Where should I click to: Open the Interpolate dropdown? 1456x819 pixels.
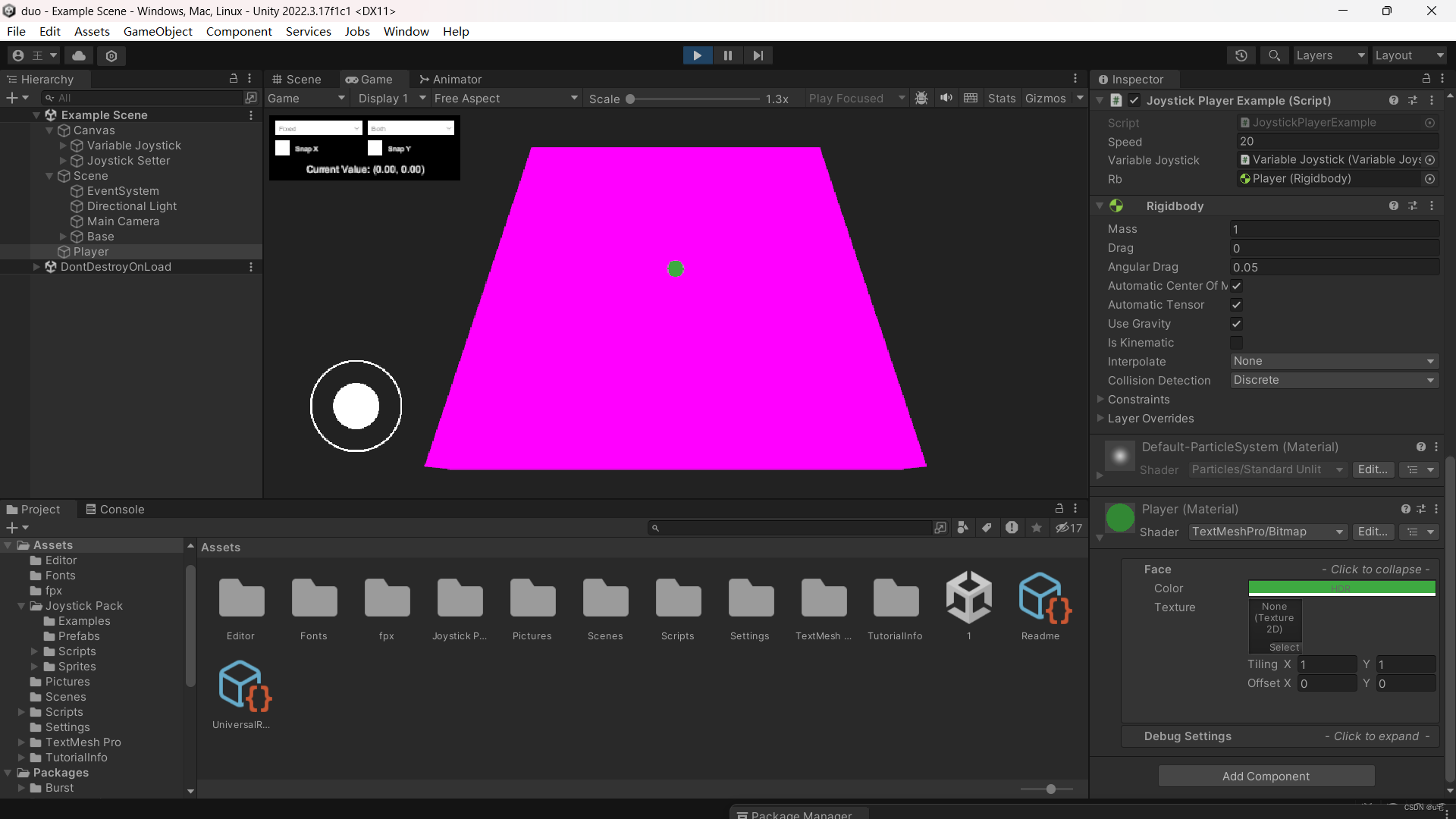[x=1334, y=362]
